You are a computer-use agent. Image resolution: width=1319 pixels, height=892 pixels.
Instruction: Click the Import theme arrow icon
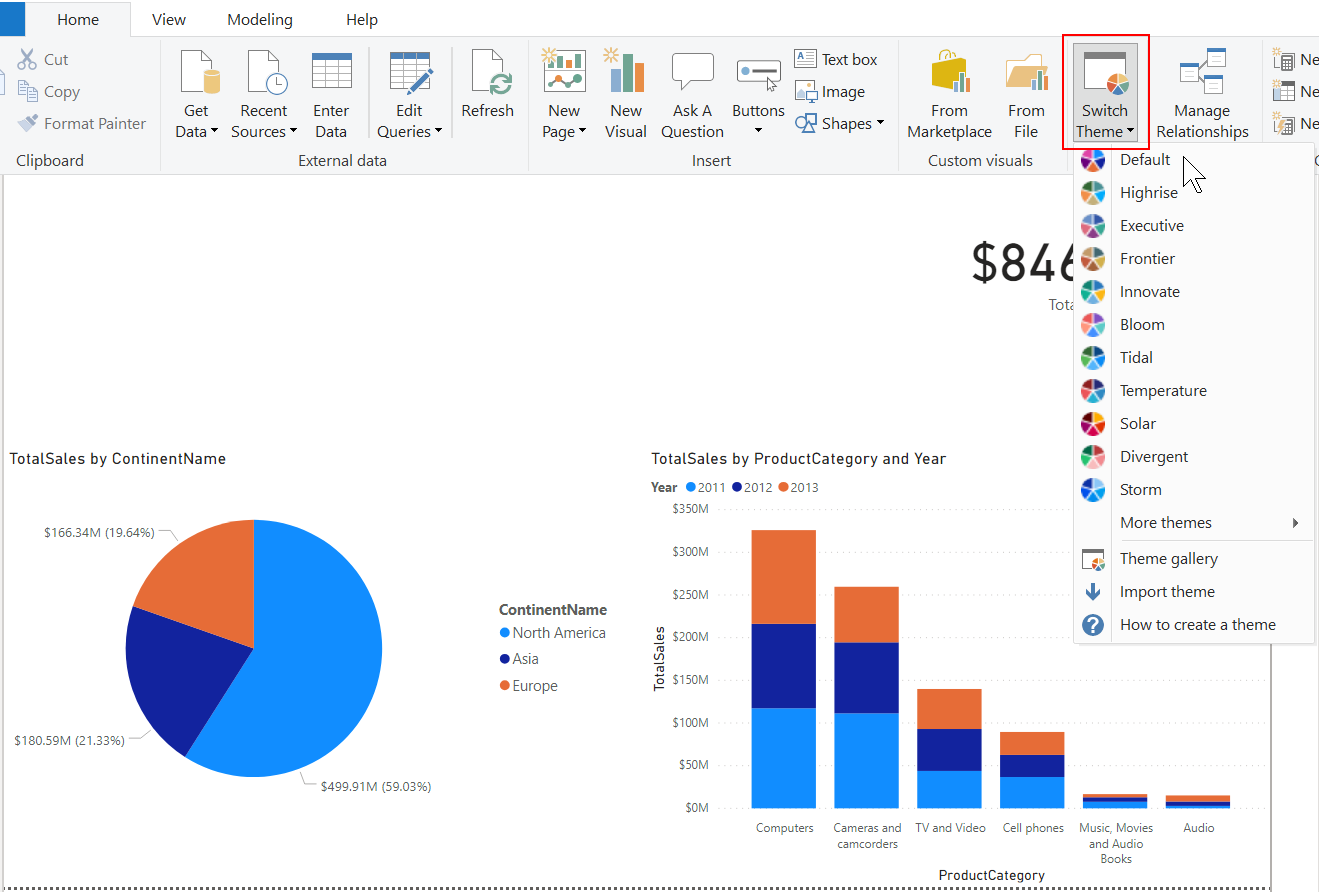[1093, 592]
